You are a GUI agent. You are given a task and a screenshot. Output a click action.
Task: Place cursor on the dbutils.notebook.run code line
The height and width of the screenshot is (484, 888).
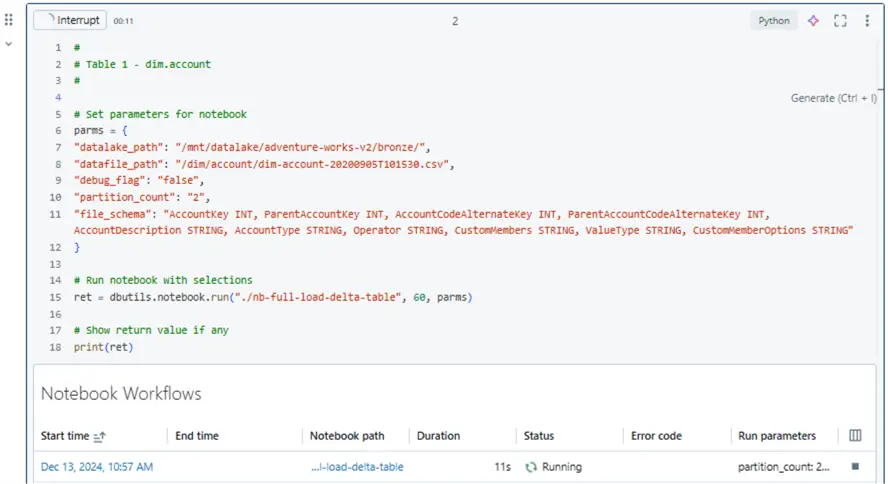(270, 297)
